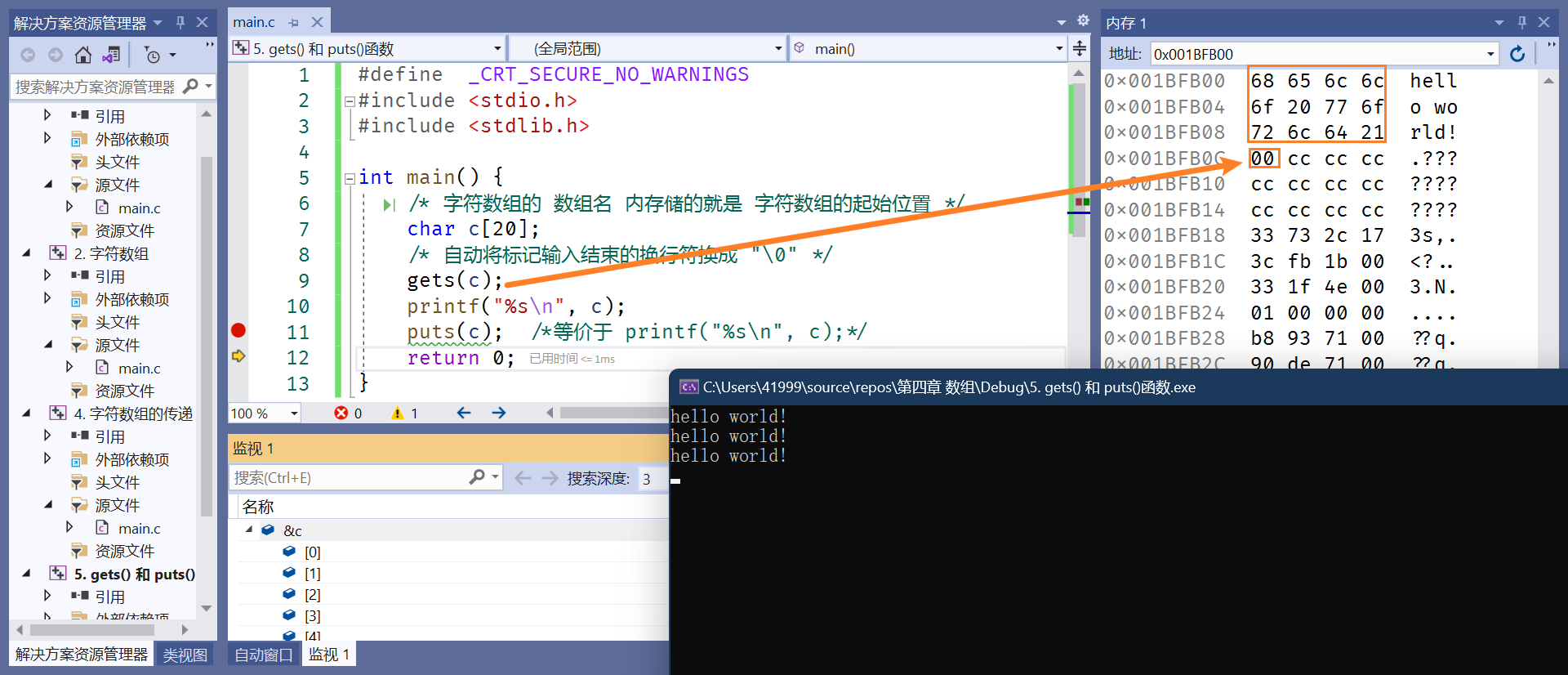
Task: Click the current statement arrow on line 12
Action: point(238,356)
